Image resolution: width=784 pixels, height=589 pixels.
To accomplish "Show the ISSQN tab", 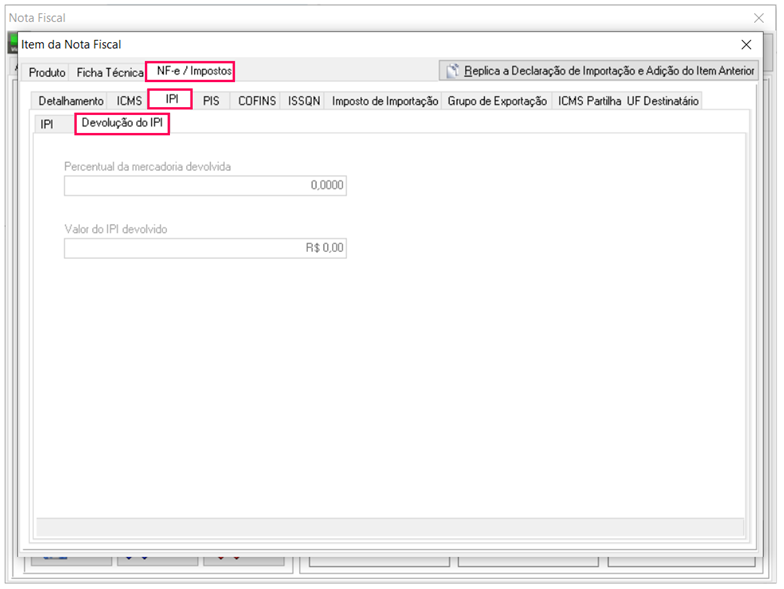I will (x=304, y=101).
